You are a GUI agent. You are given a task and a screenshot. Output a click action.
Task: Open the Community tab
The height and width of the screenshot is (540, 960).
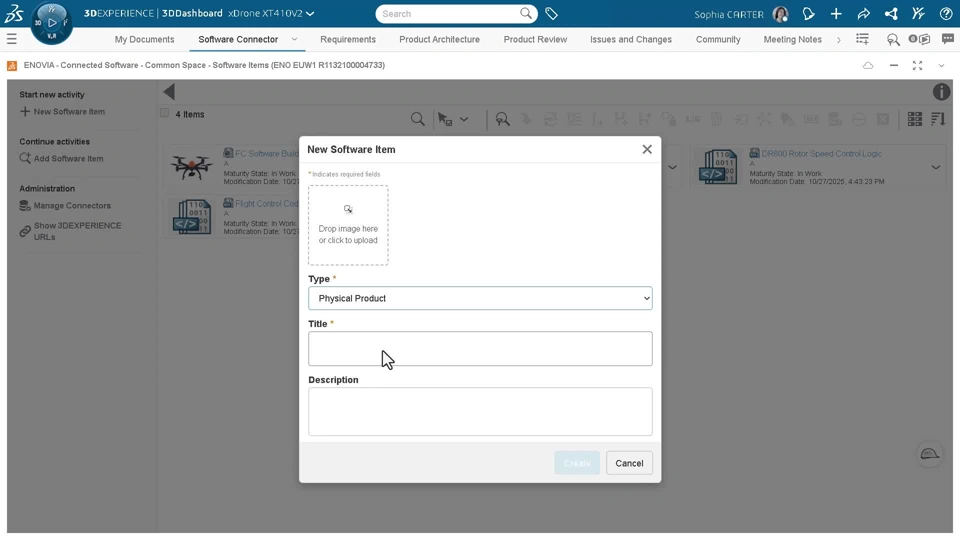(718, 39)
